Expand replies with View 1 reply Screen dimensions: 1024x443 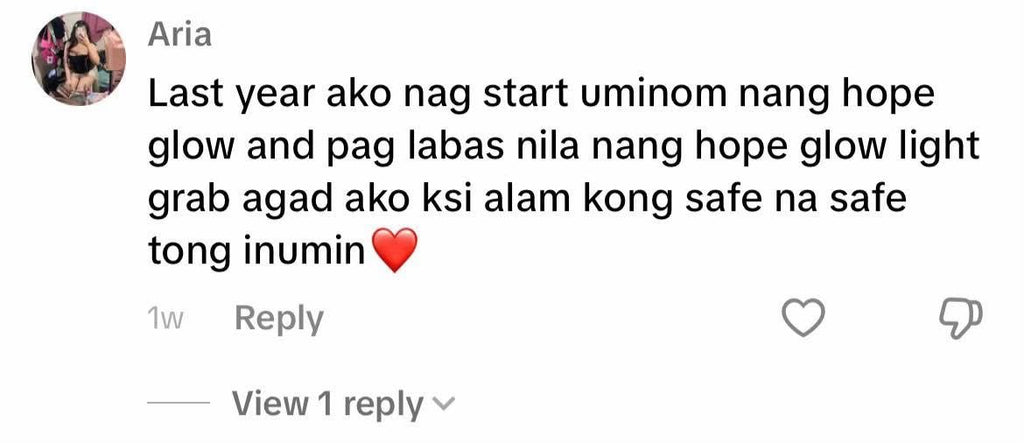pyautogui.click(x=342, y=404)
